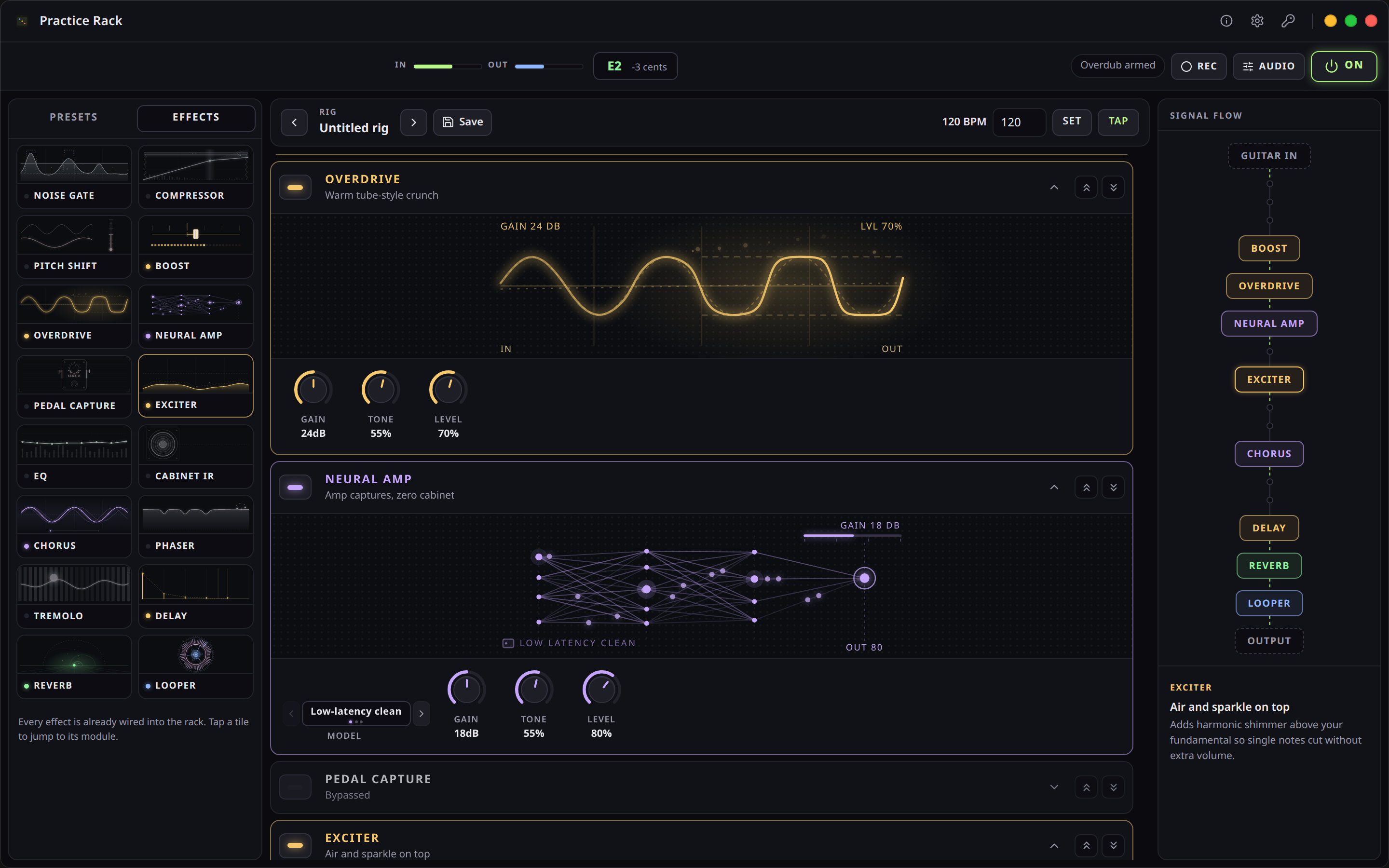Image resolution: width=1389 pixels, height=868 pixels.
Task: Select the Effects tab
Action: pyautogui.click(x=196, y=117)
